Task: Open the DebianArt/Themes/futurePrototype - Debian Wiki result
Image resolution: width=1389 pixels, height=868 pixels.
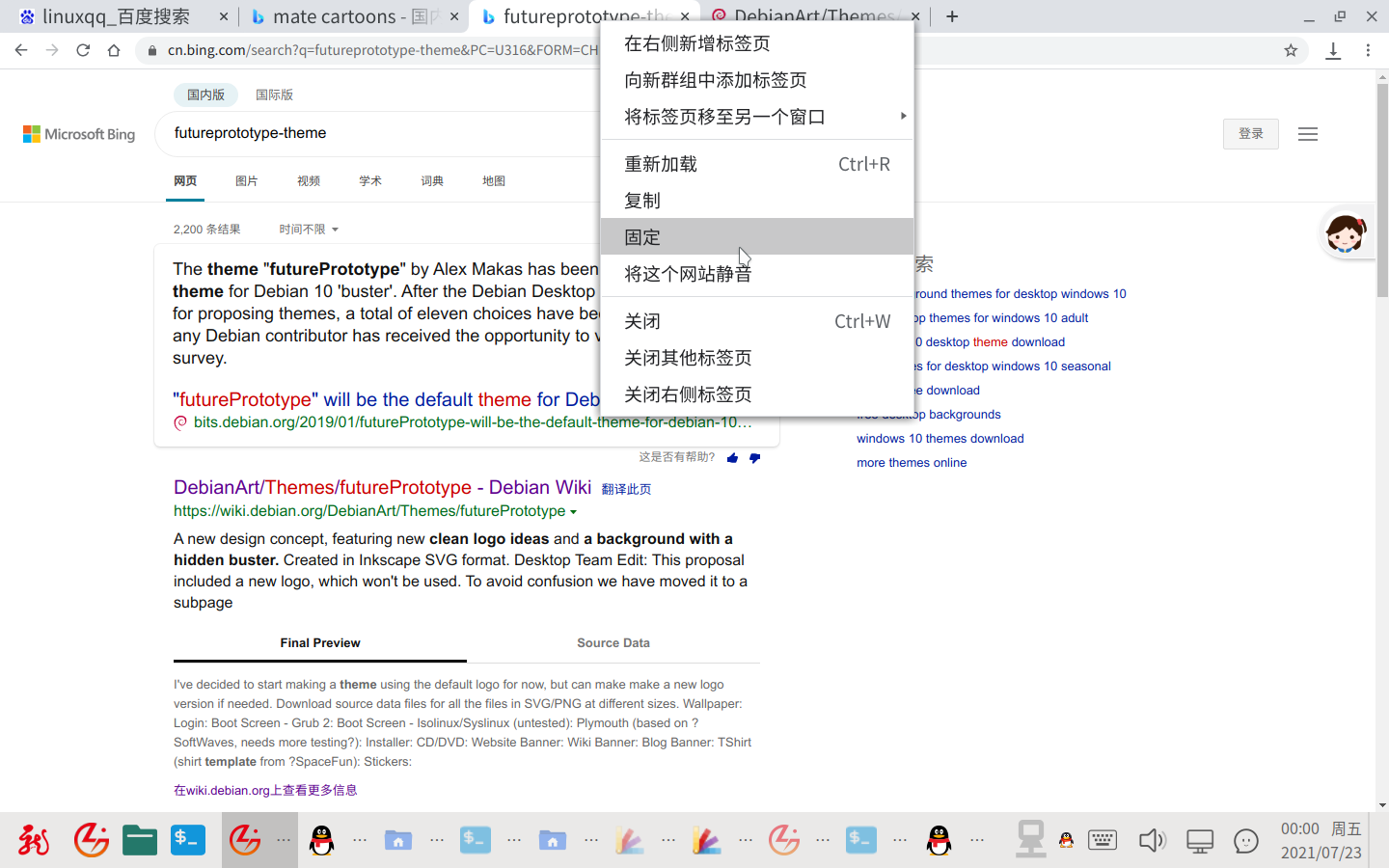Action: pyautogui.click(x=382, y=487)
